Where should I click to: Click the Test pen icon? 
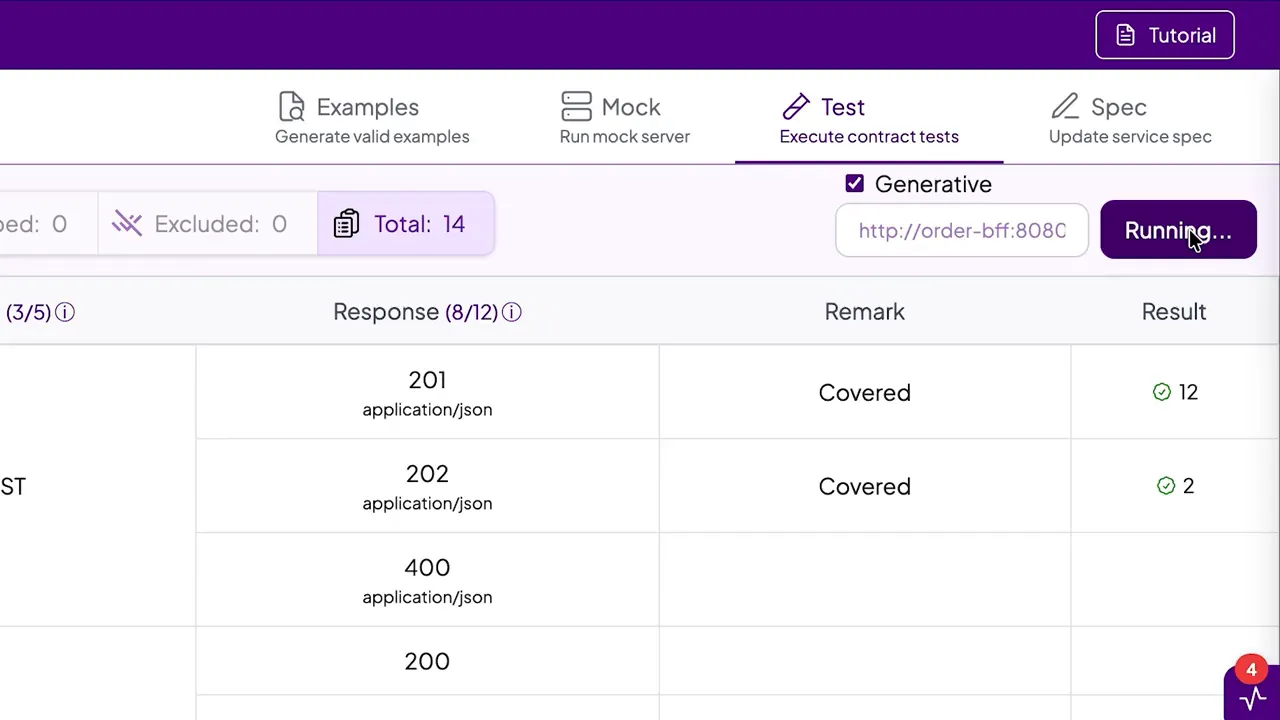coord(796,106)
